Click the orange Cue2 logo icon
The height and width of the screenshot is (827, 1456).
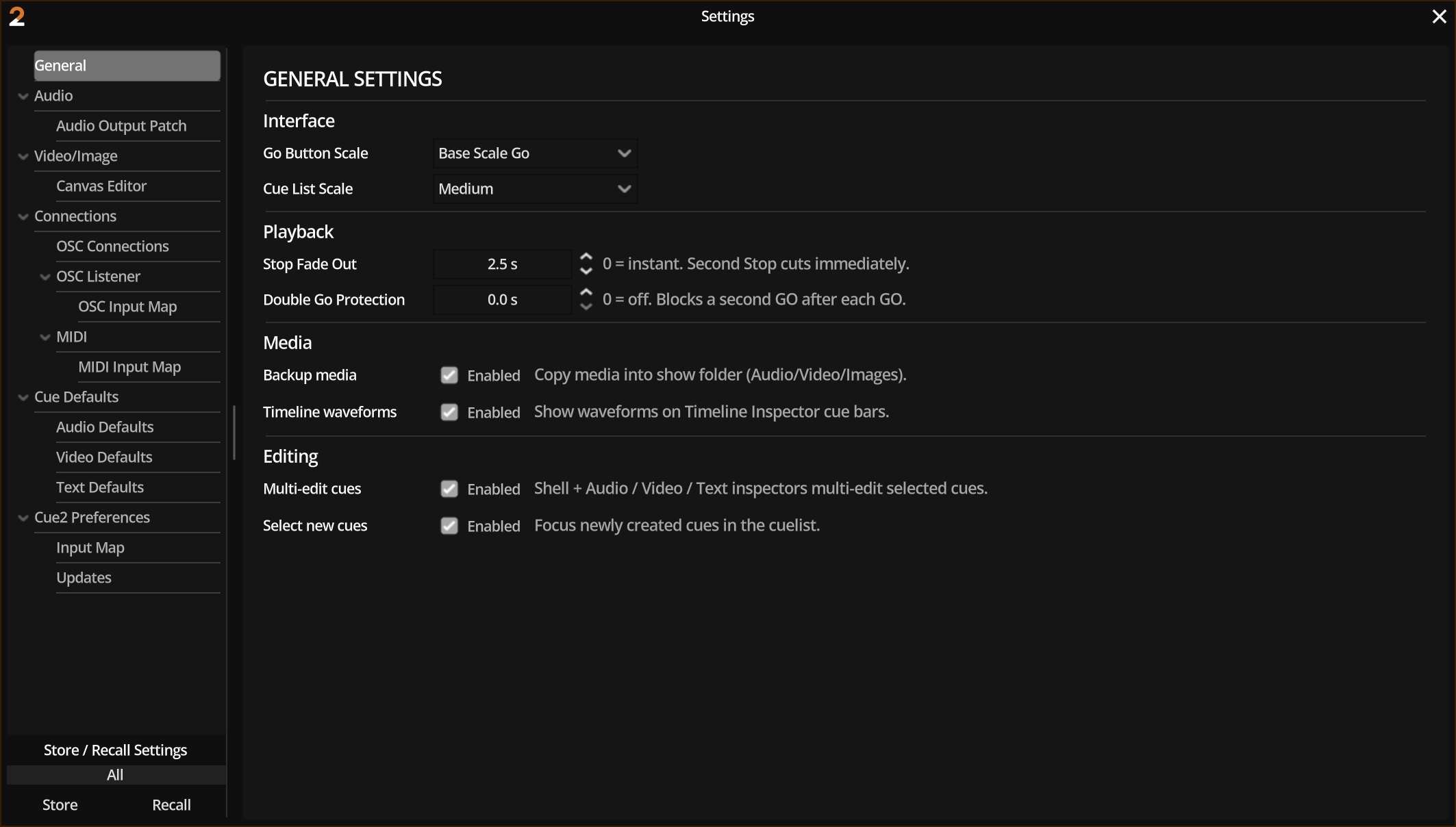[16, 16]
